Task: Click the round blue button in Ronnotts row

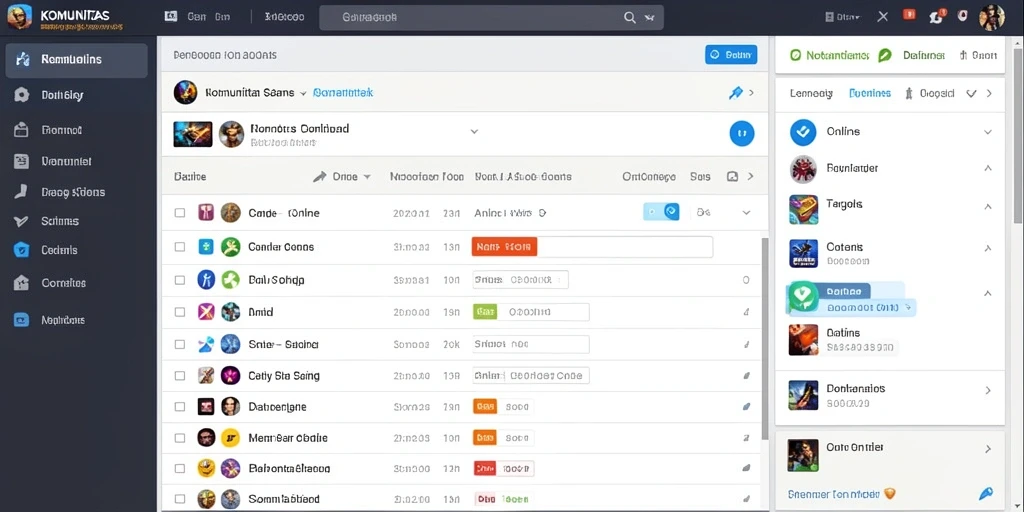Action: pyautogui.click(x=741, y=133)
